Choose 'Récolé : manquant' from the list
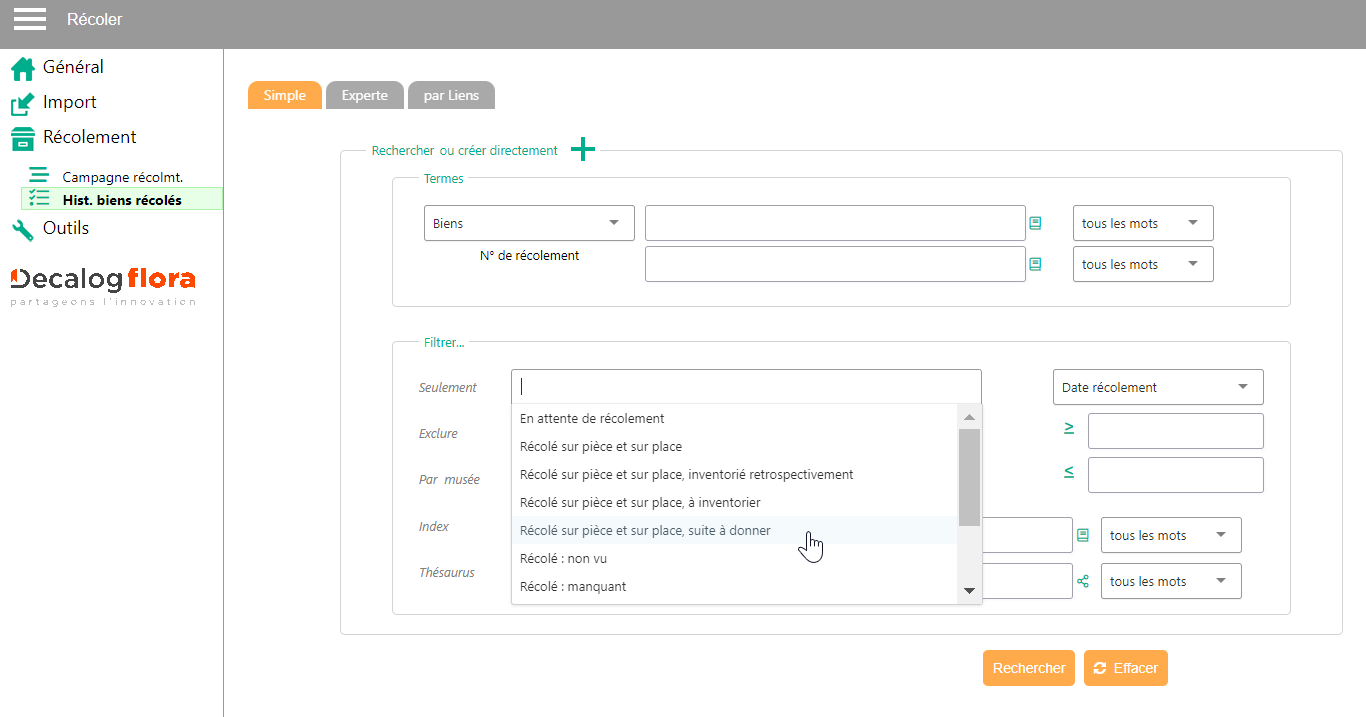This screenshot has width=1366, height=717. (573, 587)
